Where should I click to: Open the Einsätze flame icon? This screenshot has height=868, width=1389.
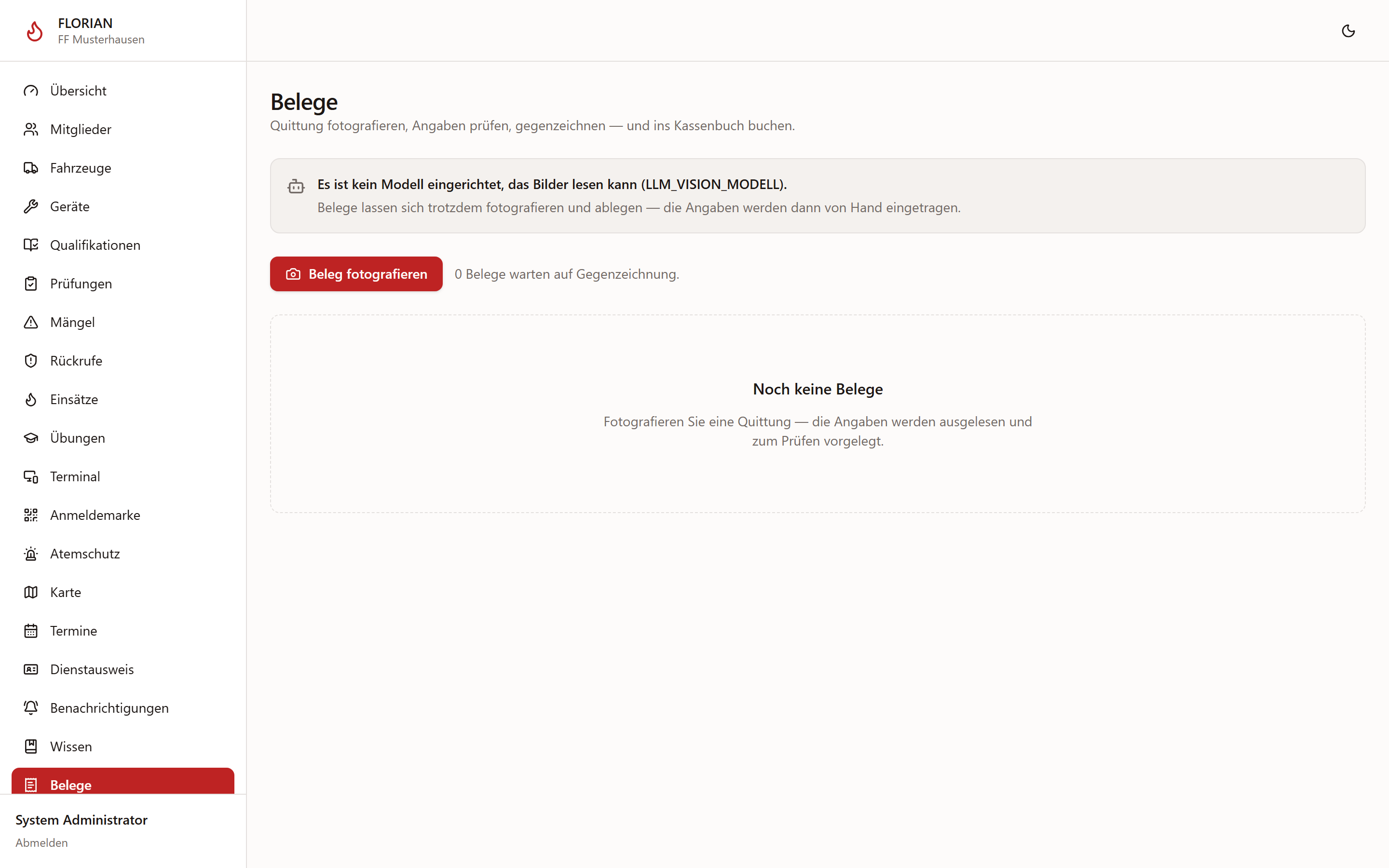pyautogui.click(x=31, y=399)
